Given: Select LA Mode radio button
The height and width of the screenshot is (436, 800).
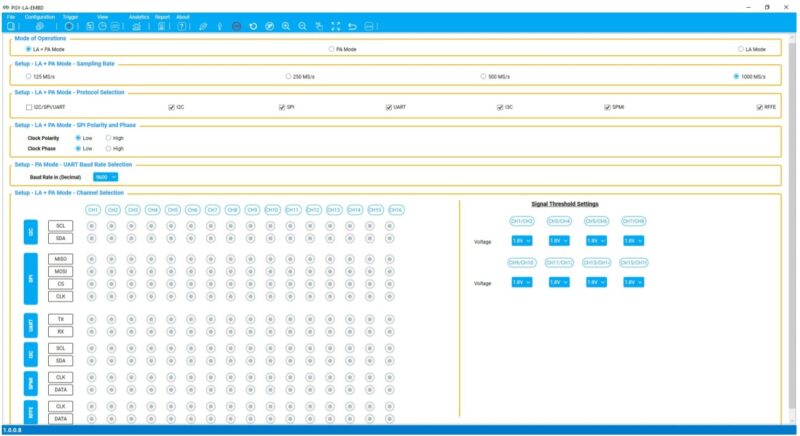Looking at the screenshot, I should pos(741,49).
